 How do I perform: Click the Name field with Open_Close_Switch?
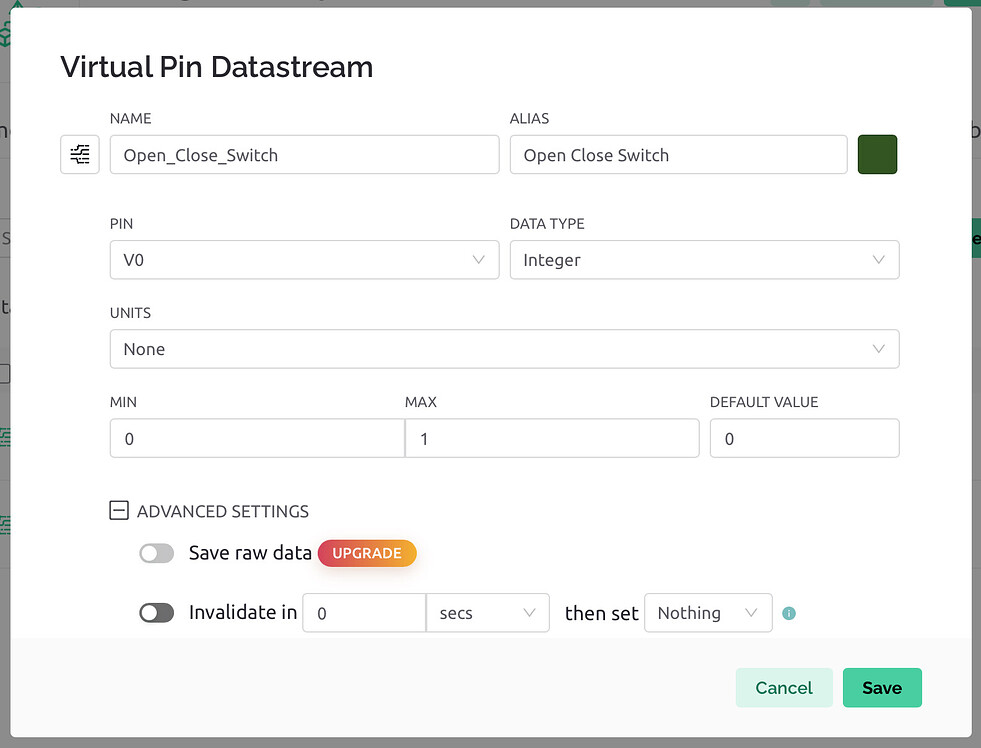304,155
